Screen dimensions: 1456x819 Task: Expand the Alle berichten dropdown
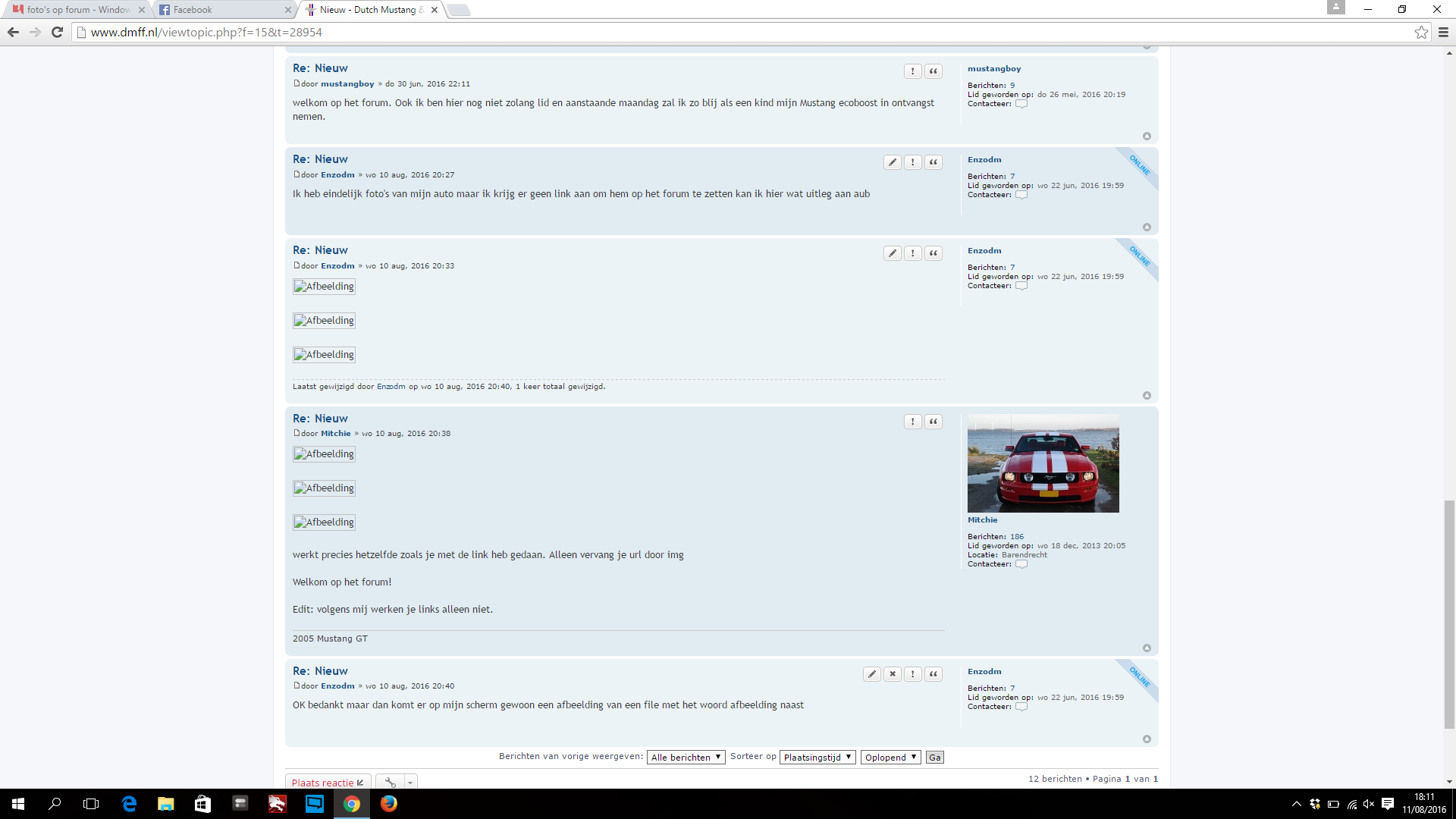[x=686, y=758]
